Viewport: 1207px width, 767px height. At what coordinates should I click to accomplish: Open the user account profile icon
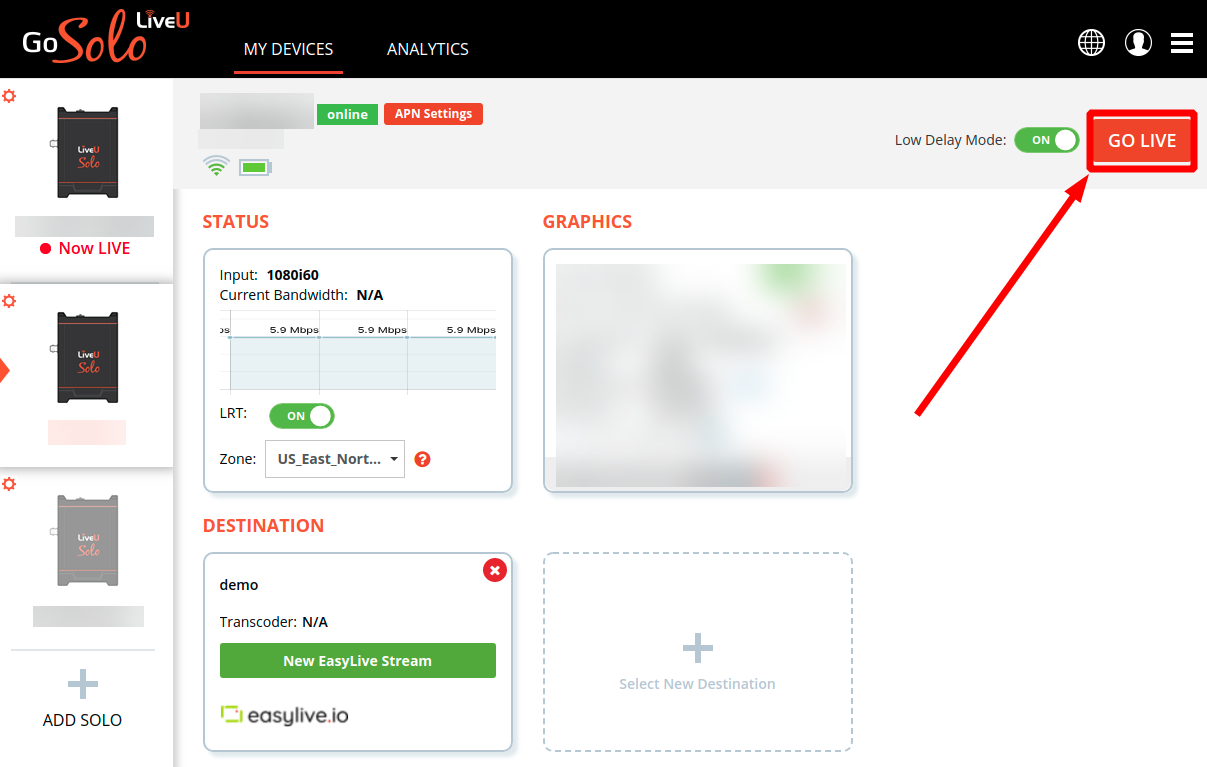[x=1138, y=42]
